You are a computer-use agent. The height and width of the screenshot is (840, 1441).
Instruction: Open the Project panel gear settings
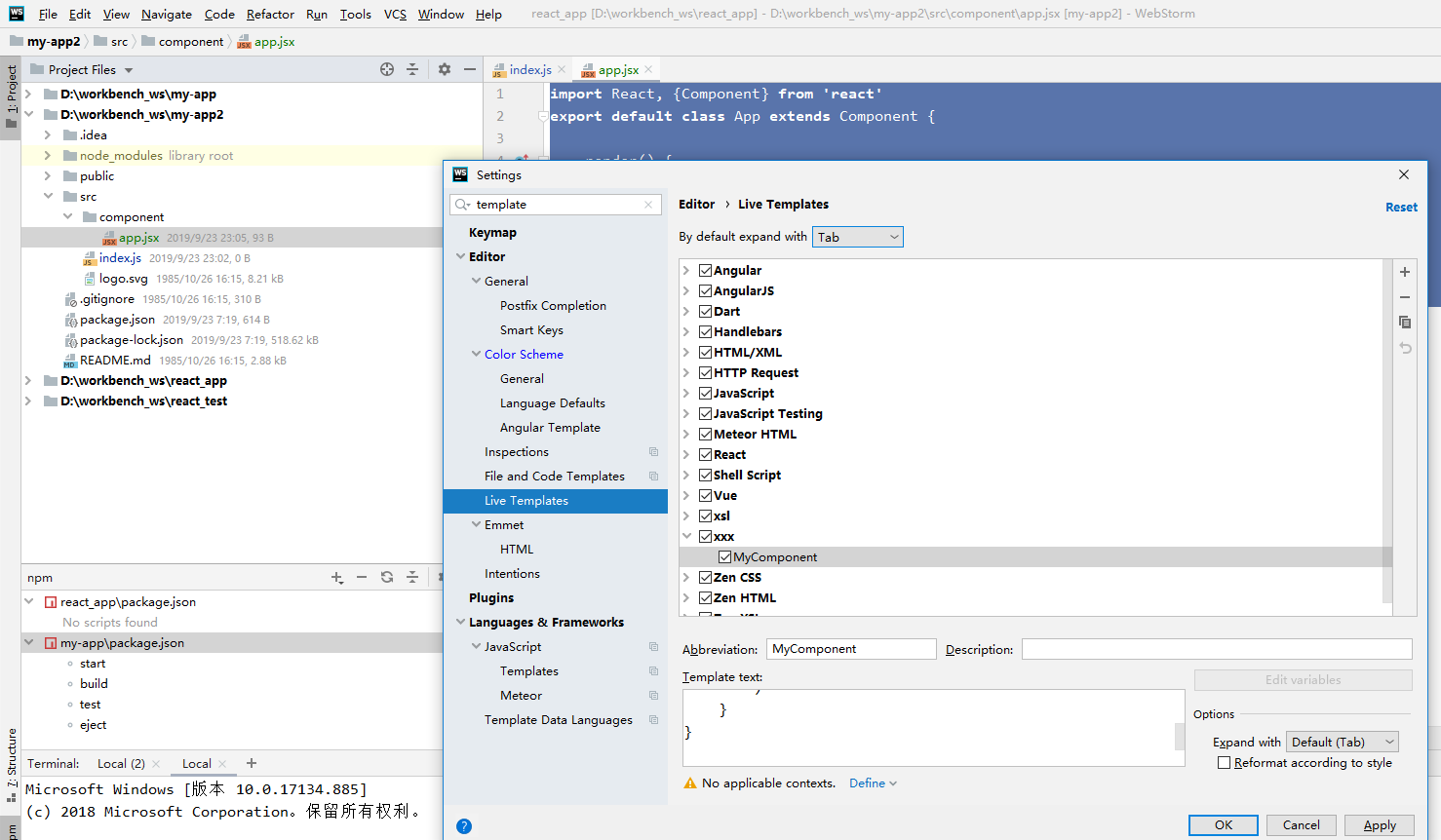click(445, 69)
